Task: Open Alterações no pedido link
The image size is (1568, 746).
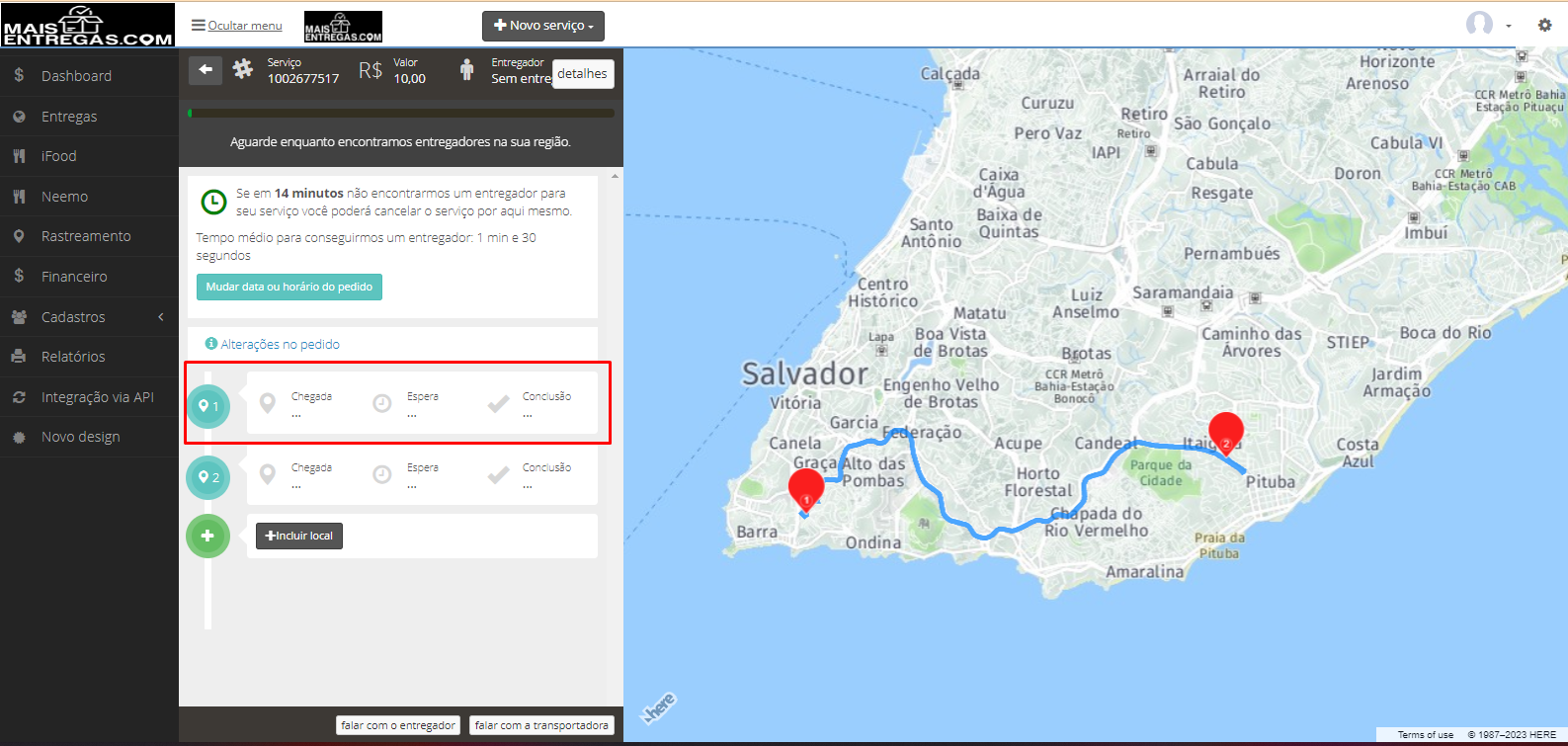Action: 280,344
